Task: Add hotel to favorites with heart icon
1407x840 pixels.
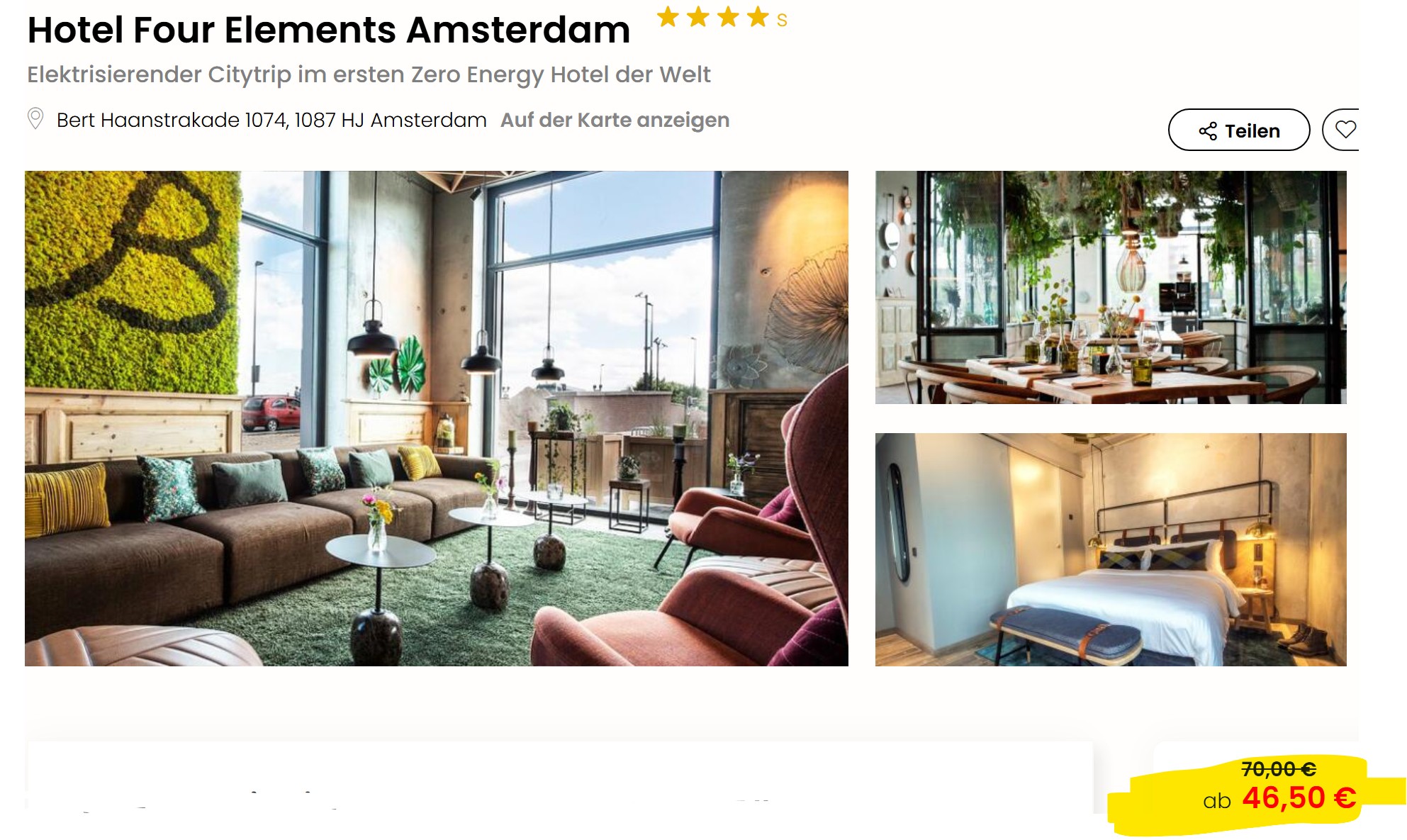Action: click(1345, 130)
